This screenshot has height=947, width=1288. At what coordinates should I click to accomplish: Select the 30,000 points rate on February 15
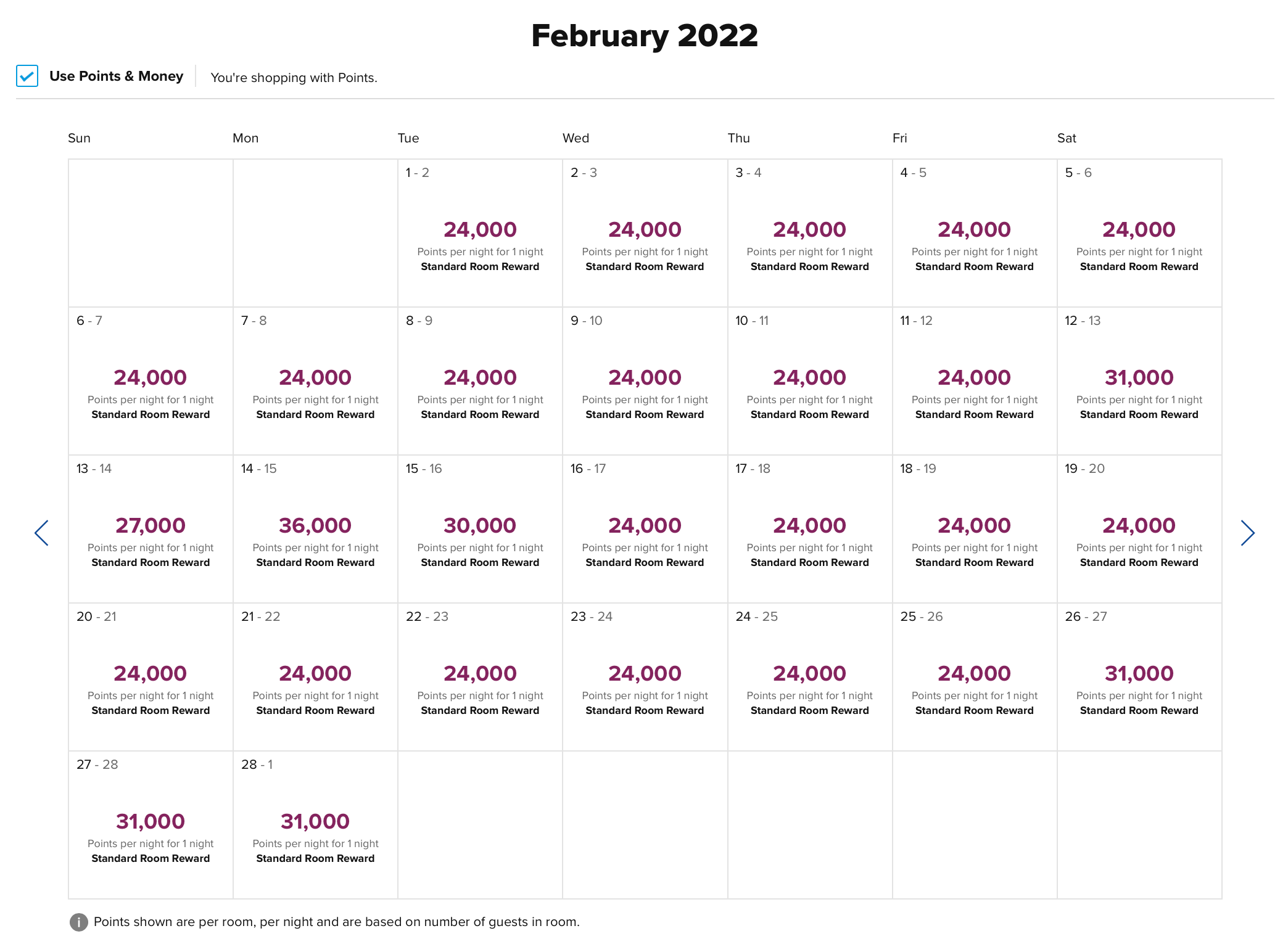tap(481, 525)
